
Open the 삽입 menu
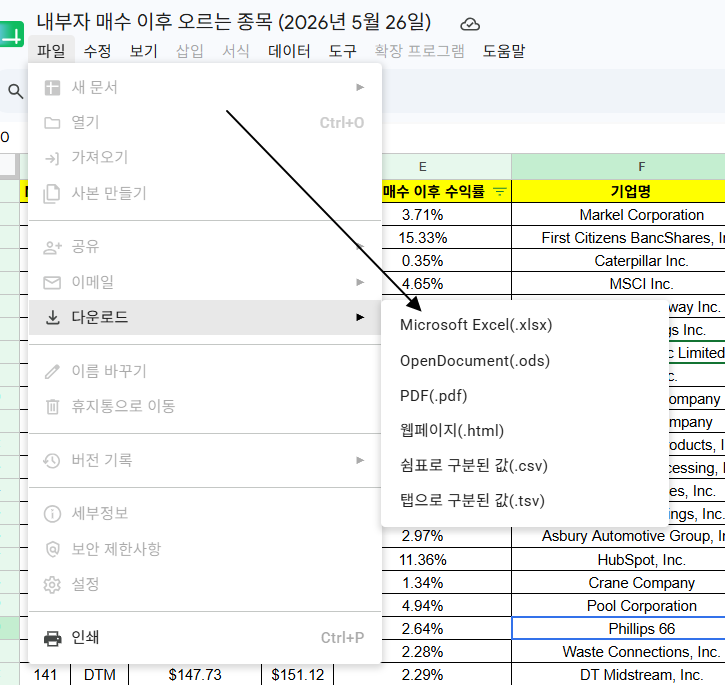190,50
